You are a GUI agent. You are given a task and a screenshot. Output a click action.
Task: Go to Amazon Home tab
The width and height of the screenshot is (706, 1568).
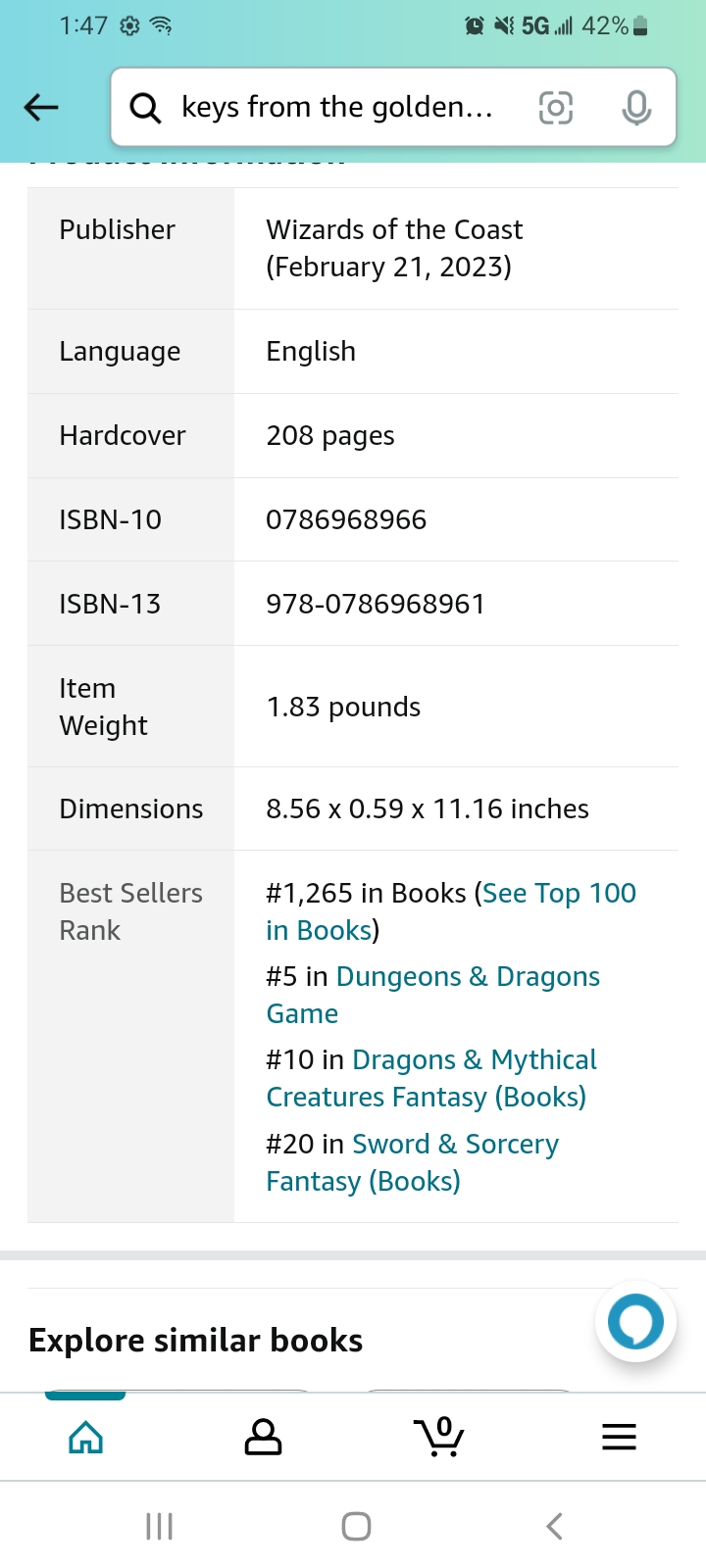(x=86, y=1437)
